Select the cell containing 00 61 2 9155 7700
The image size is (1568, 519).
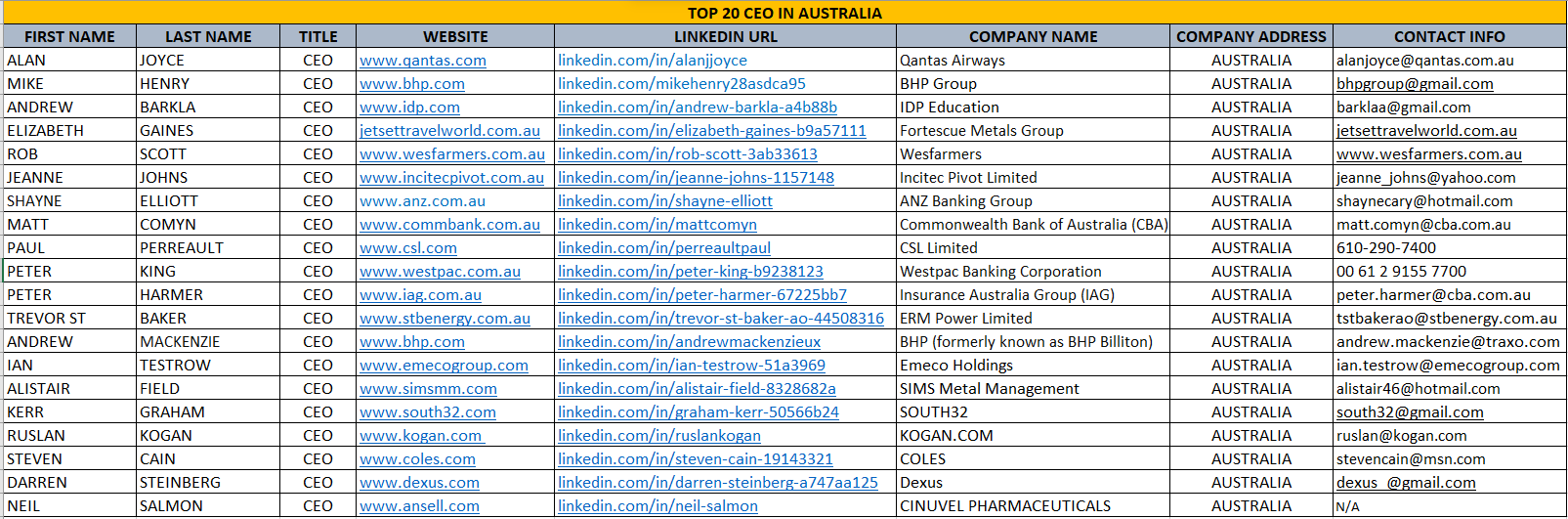[x=1450, y=272]
